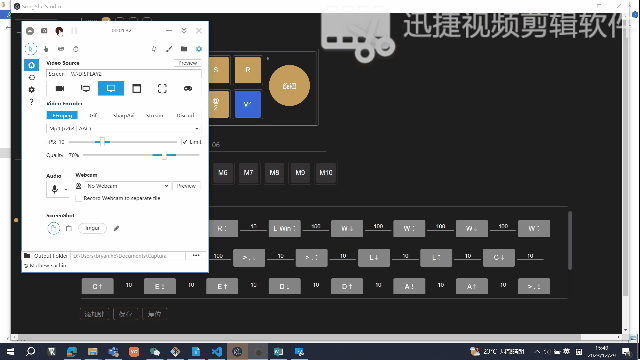Open the Windows Start menu
The image size is (640, 360).
tap(10, 351)
